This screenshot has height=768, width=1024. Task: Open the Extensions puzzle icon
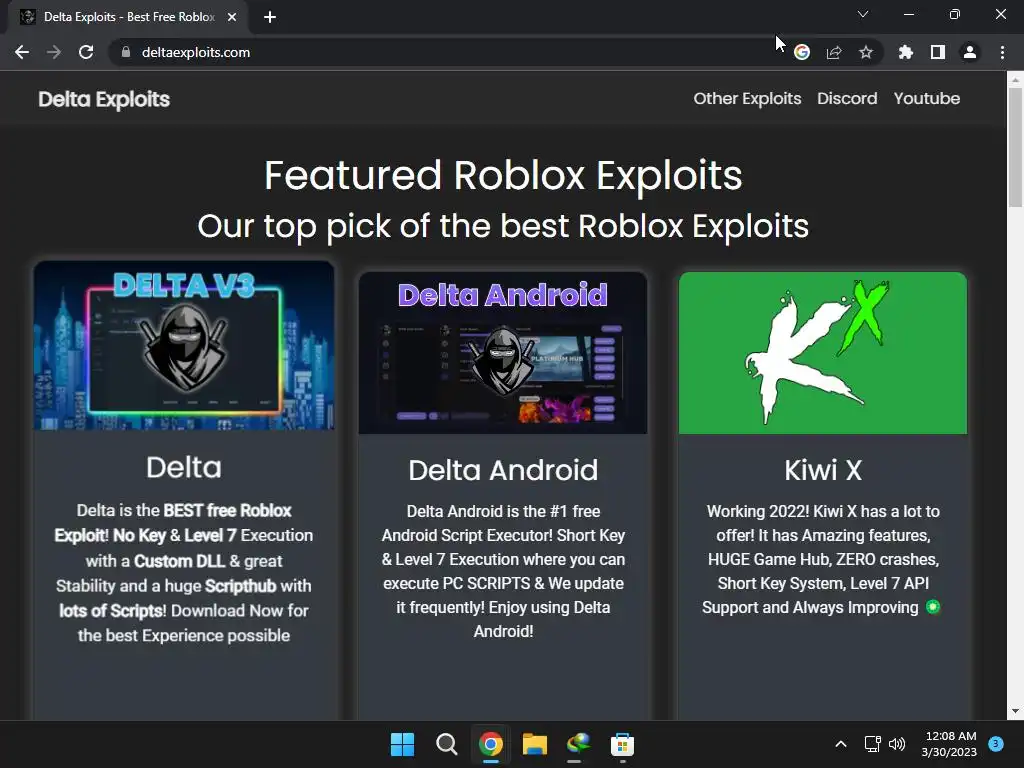[905, 52]
